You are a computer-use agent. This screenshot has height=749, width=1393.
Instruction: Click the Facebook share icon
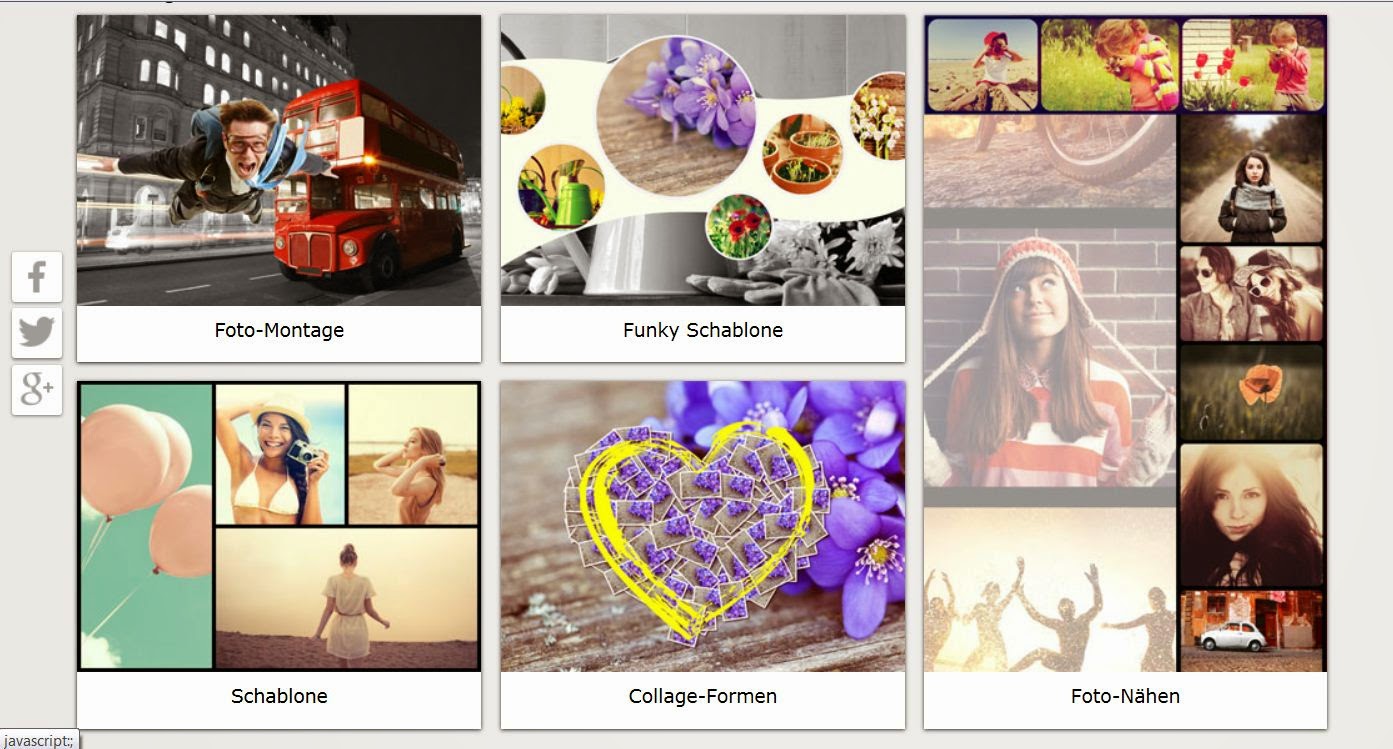(x=37, y=277)
